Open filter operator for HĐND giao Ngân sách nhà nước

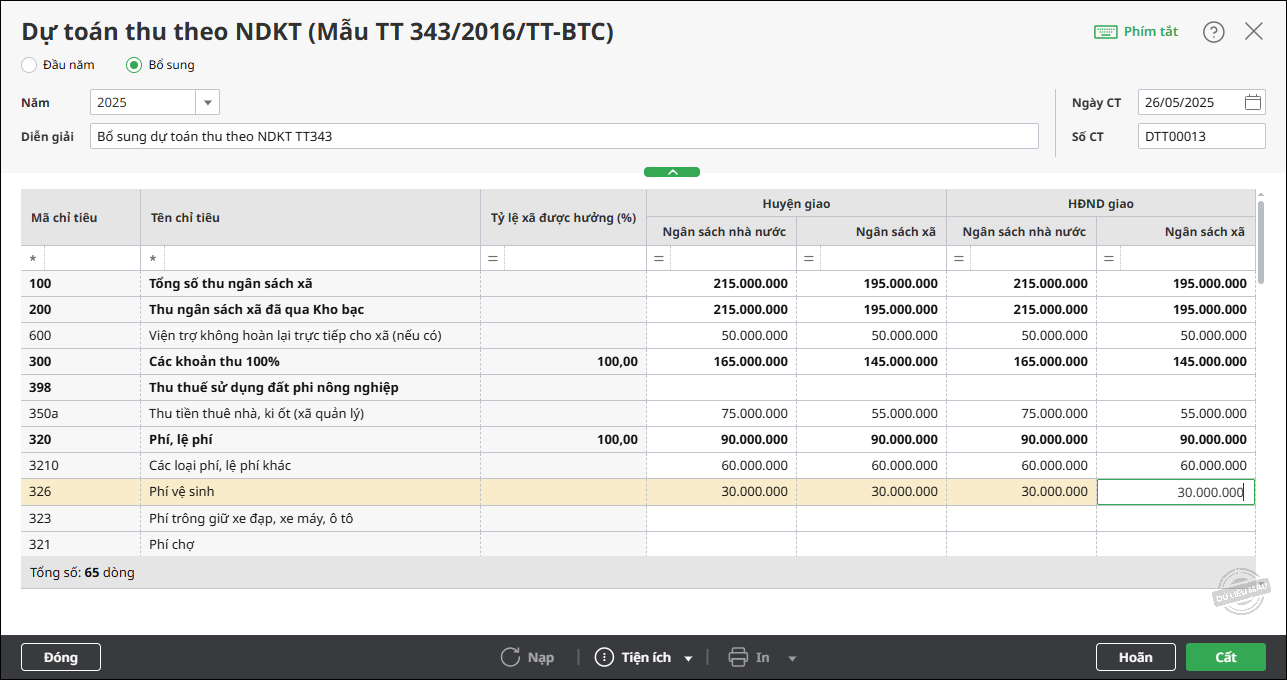pyautogui.click(x=959, y=259)
